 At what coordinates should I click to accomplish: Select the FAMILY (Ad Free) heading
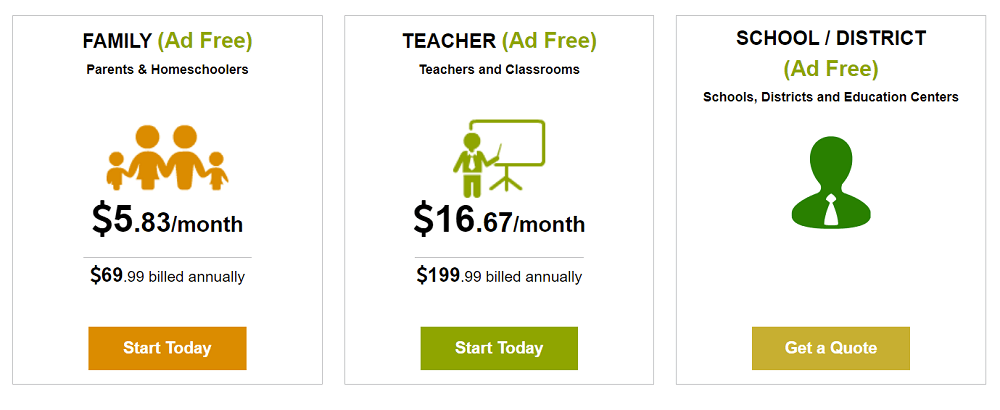click(167, 41)
